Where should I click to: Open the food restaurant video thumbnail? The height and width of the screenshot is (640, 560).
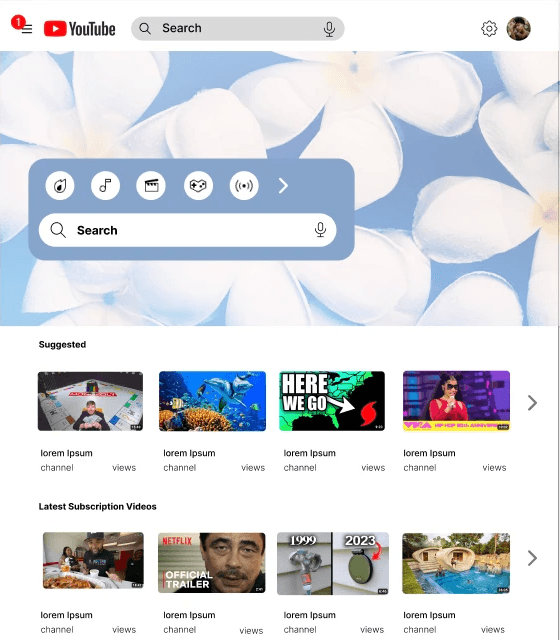(93, 560)
